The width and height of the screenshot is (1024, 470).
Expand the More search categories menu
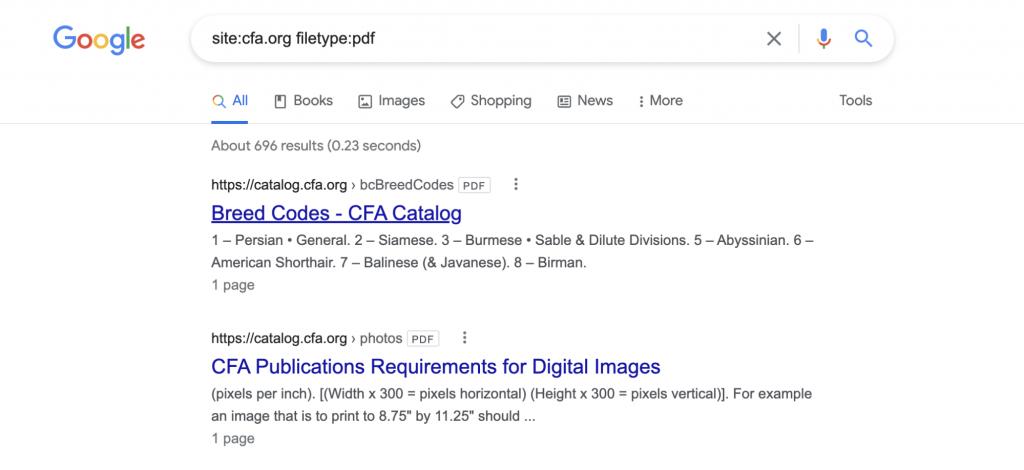[660, 101]
